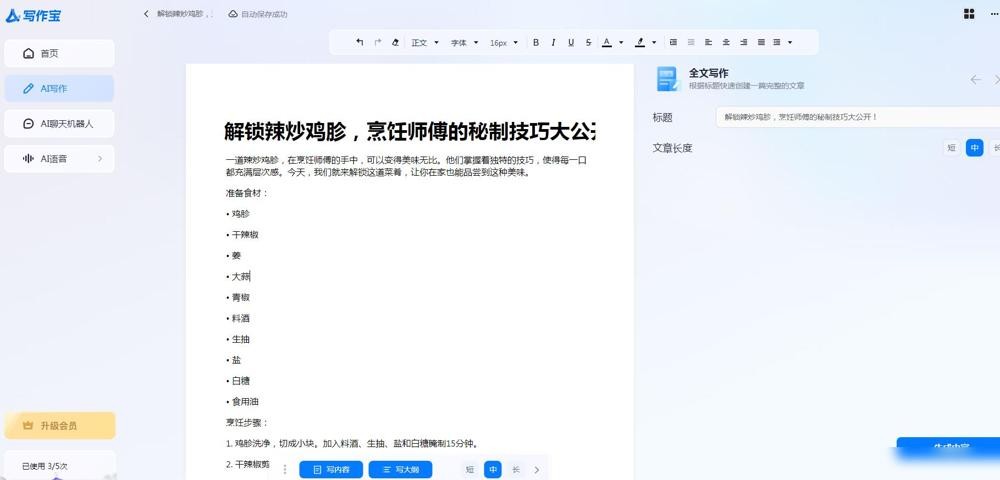Apply strikethrough formatting

tap(588, 43)
